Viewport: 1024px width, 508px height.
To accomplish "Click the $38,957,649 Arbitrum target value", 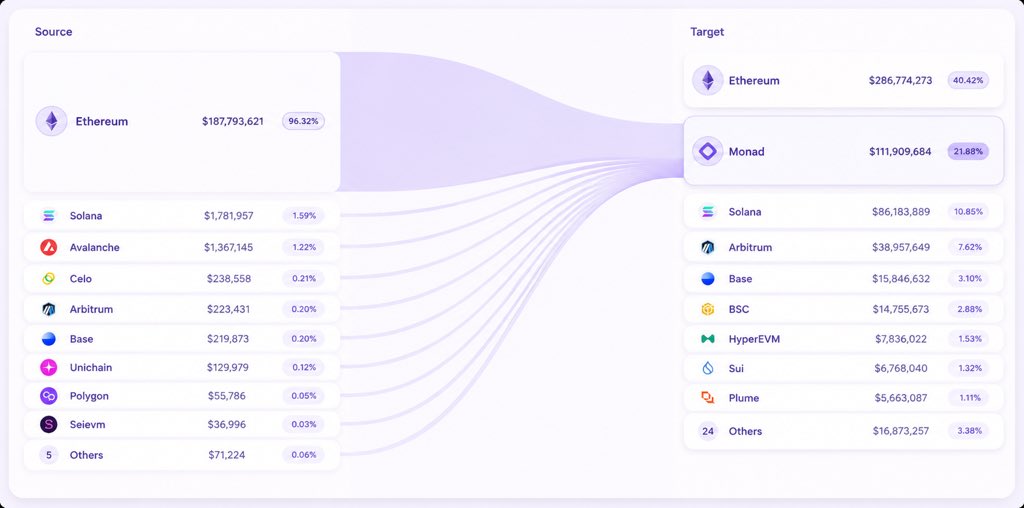I will pyautogui.click(x=901, y=247).
